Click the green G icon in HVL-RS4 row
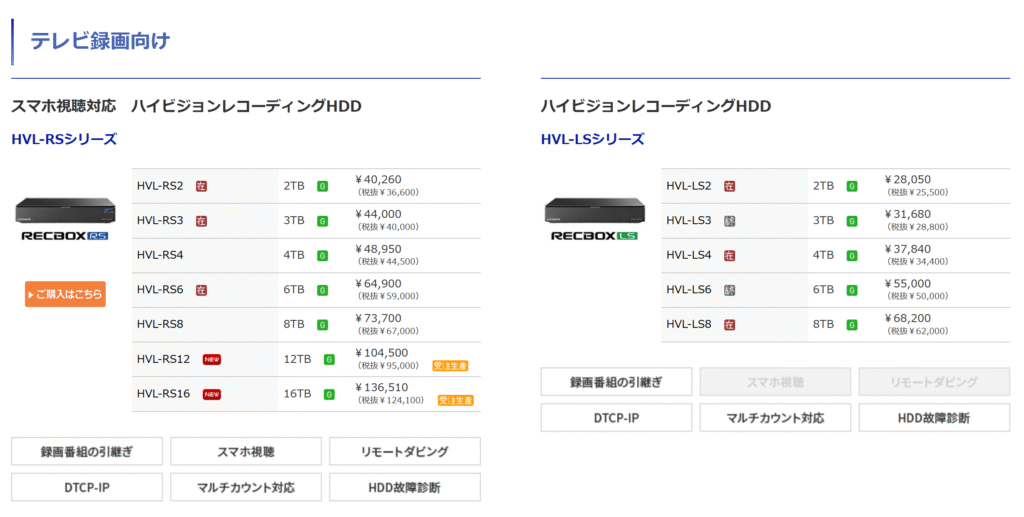Image resolution: width=1024 pixels, height=517 pixels. coord(323,255)
